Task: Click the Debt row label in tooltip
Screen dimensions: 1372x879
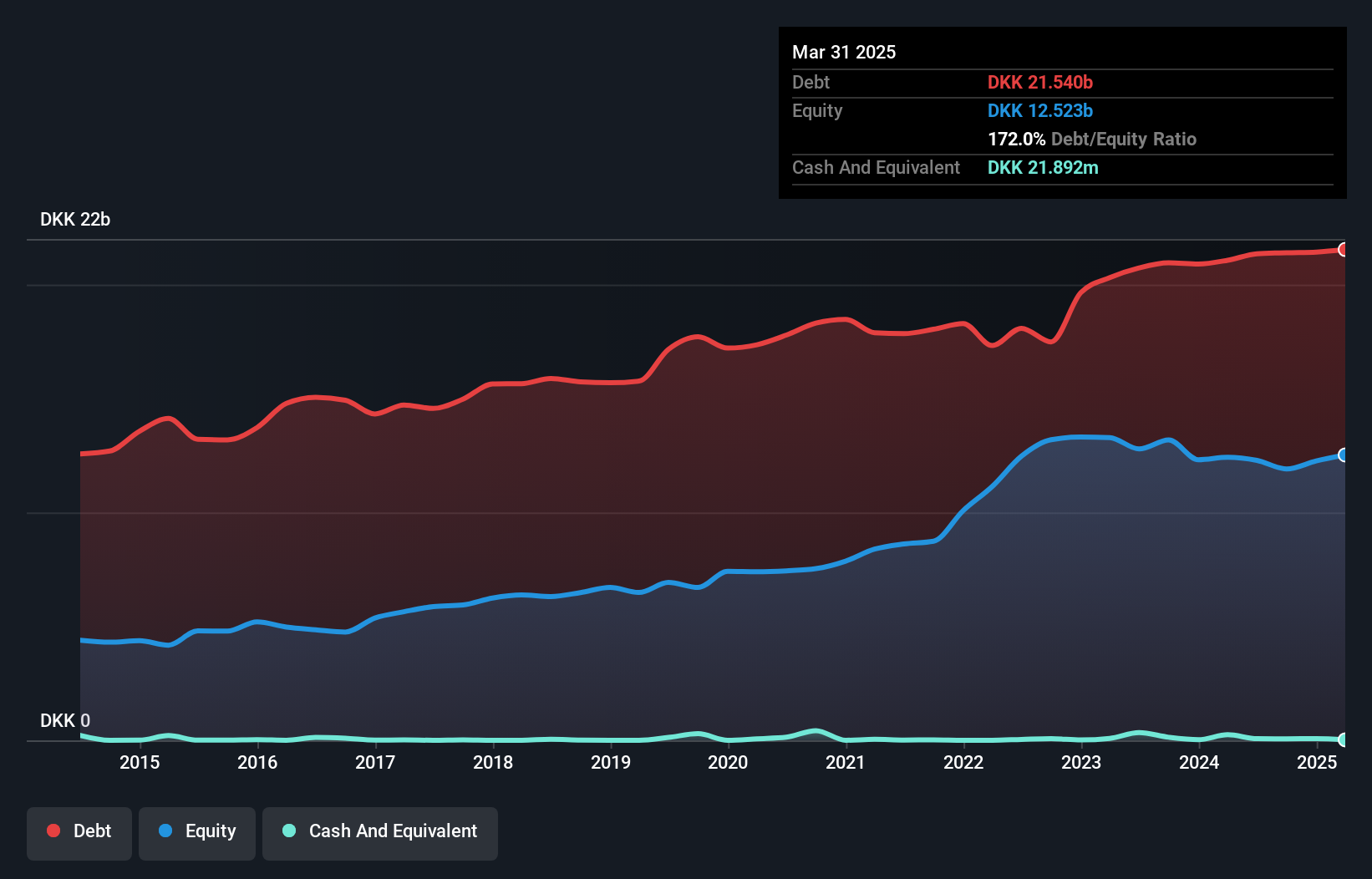Action: [x=810, y=82]
